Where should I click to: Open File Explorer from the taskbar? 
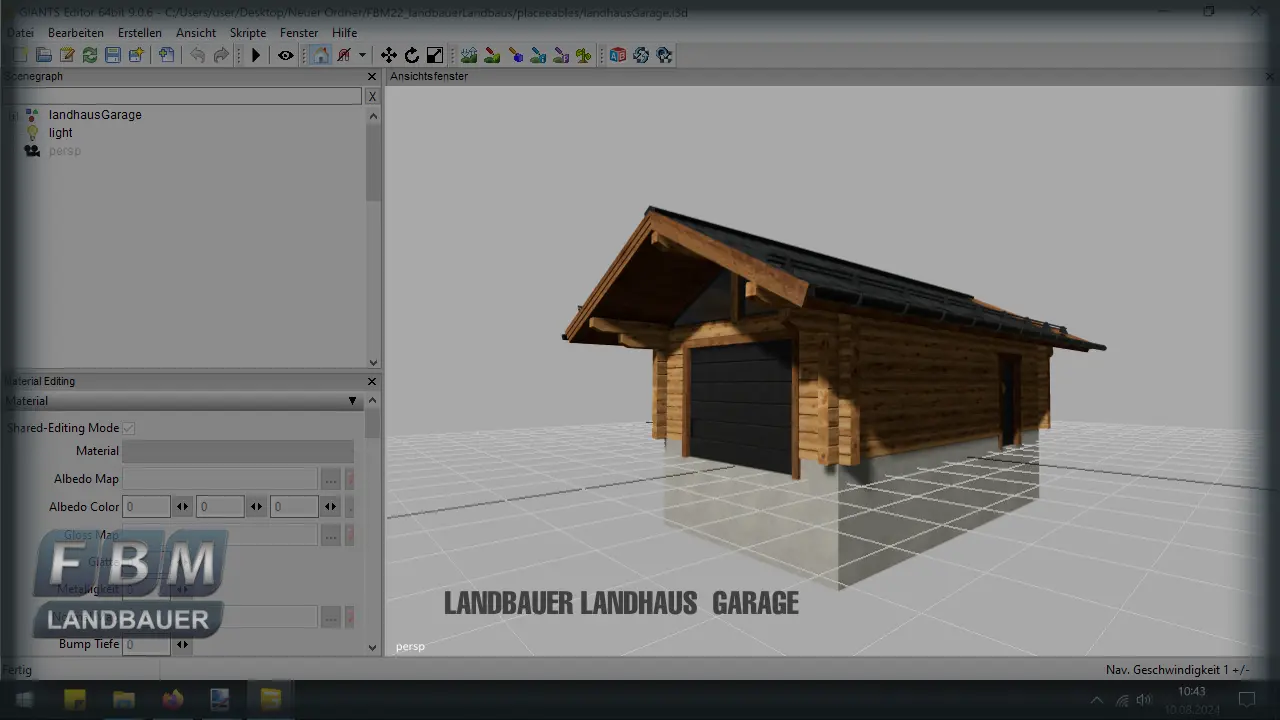tap(124, 699)
